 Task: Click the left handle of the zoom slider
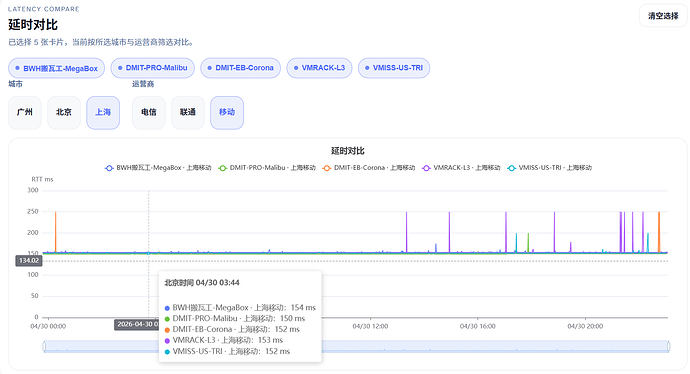click(44, 347)
